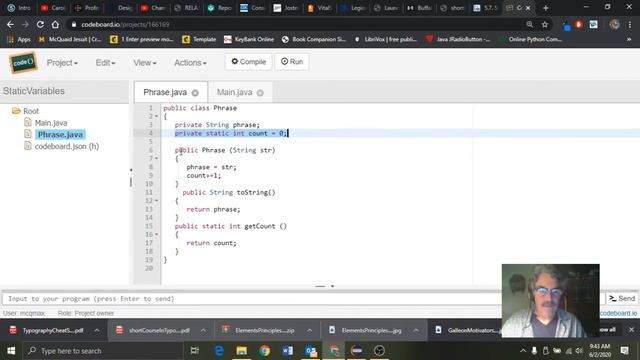Screen dimensions: 640x360
Task: Click the red extension icon in Chrome toolbar
Action: pyautogui.click(x=579, y=24)
